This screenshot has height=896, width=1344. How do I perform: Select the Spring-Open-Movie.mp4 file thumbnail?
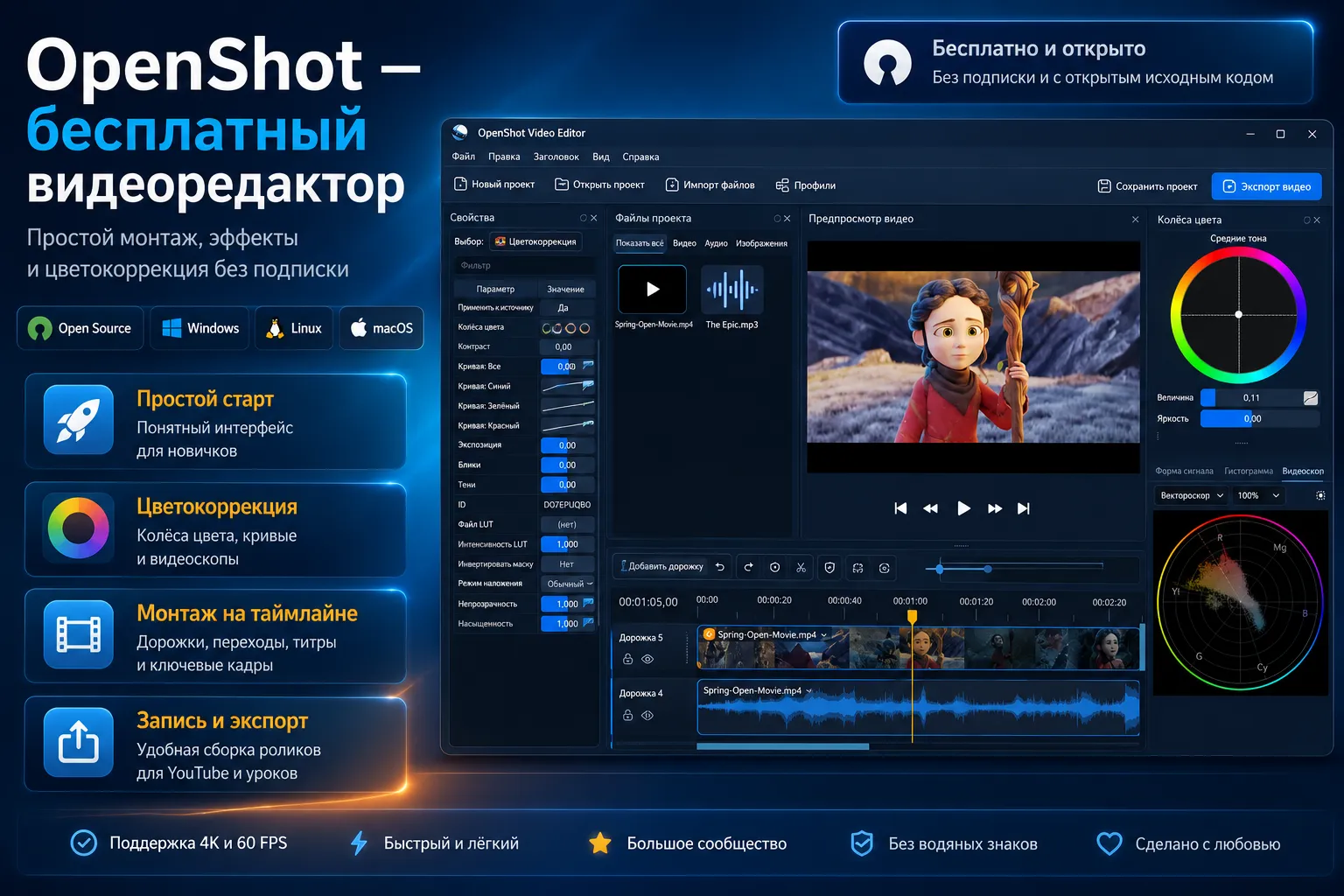click(x=653, y=290)
